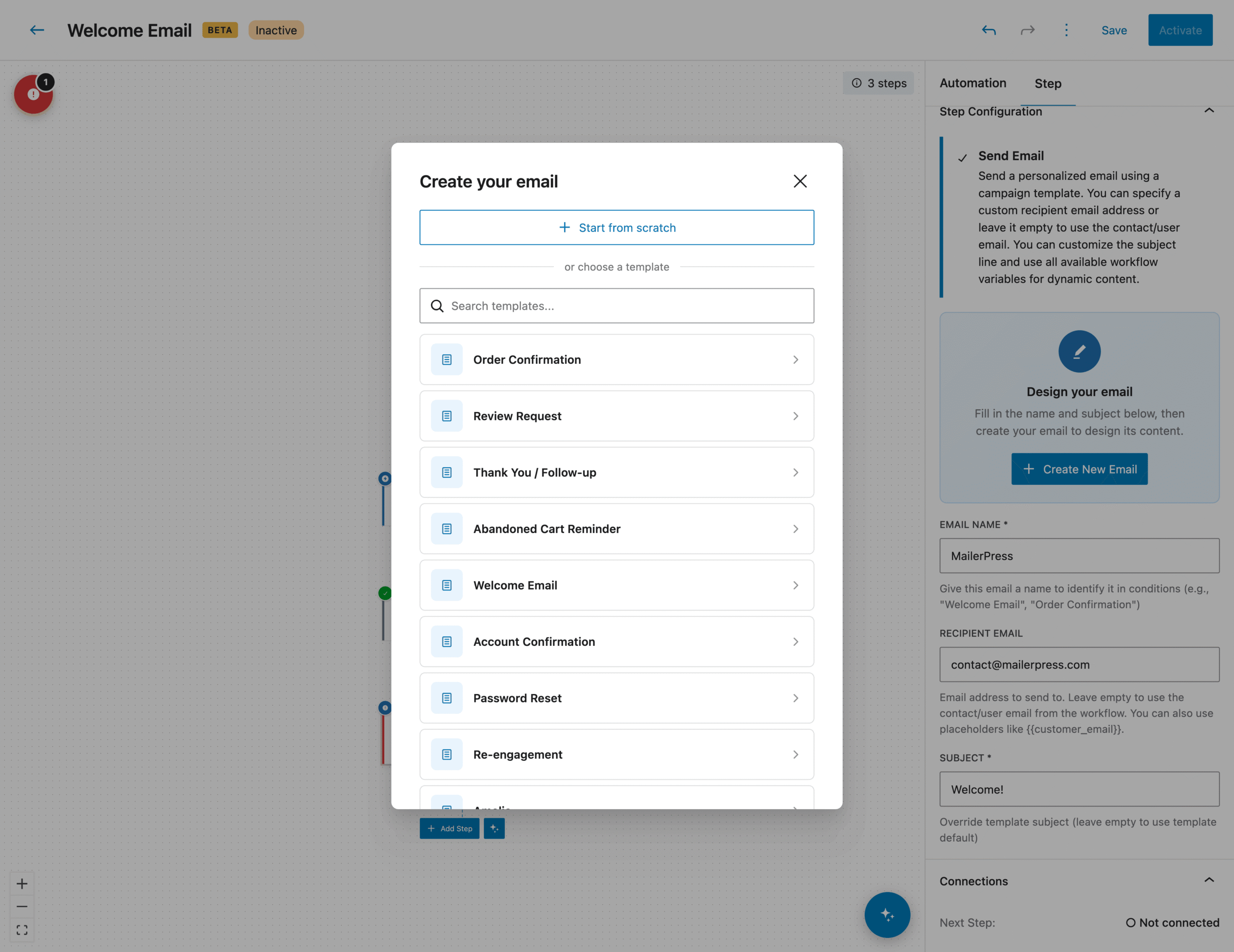
Task: Click the Search templates field
Action: tap(617, 306)
